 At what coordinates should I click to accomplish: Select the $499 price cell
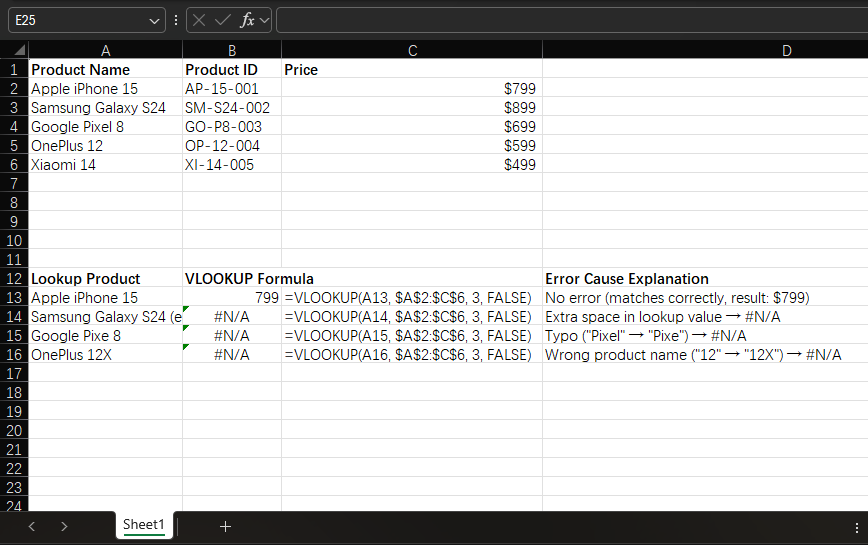pos(412,165)
